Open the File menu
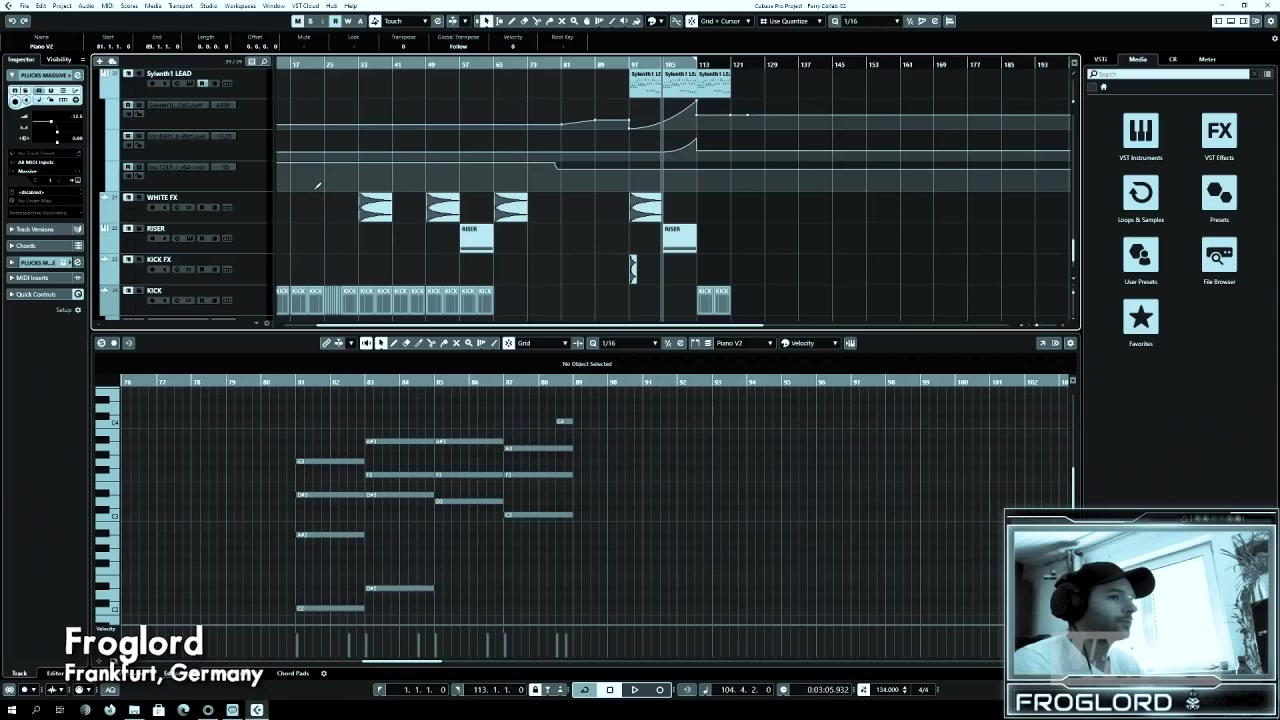The image size is (1280, 720). tap(24, 6)
